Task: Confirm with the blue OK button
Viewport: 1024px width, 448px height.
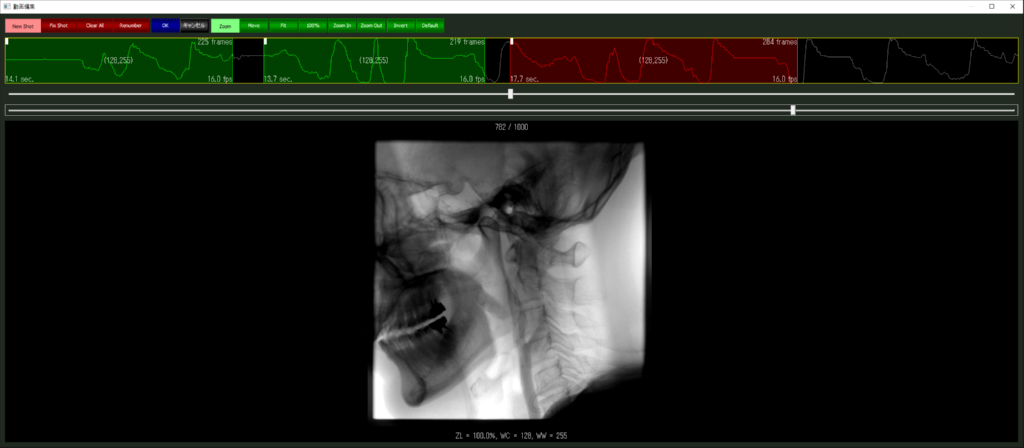Action: (165, 25)
